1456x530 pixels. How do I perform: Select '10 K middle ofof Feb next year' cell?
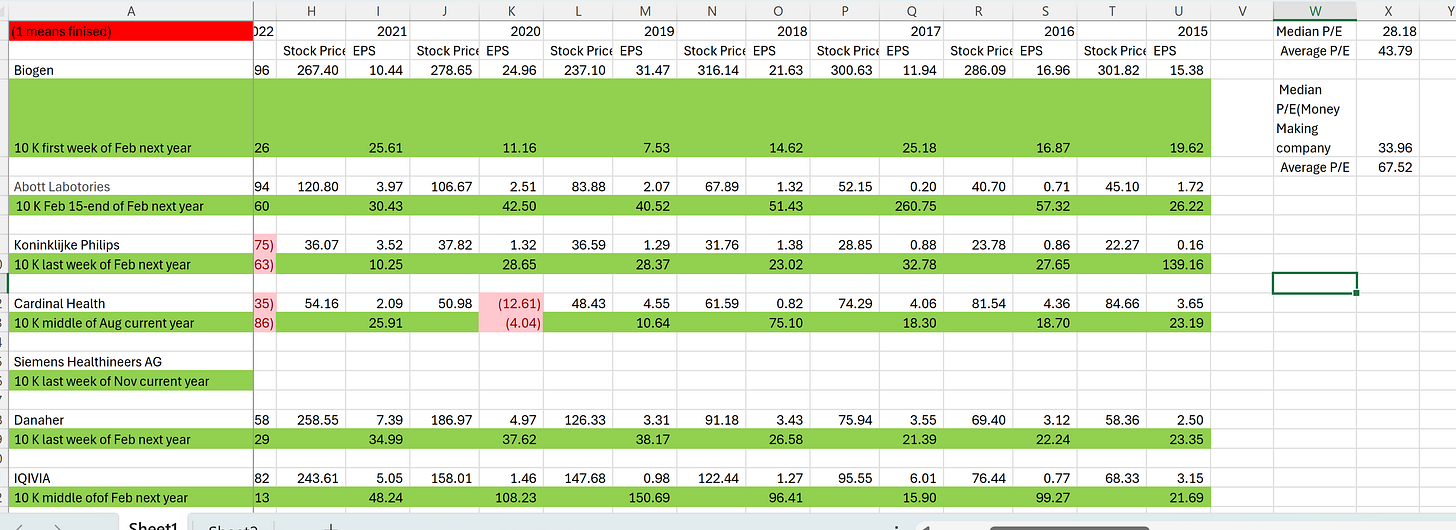(x=133, y=498)
